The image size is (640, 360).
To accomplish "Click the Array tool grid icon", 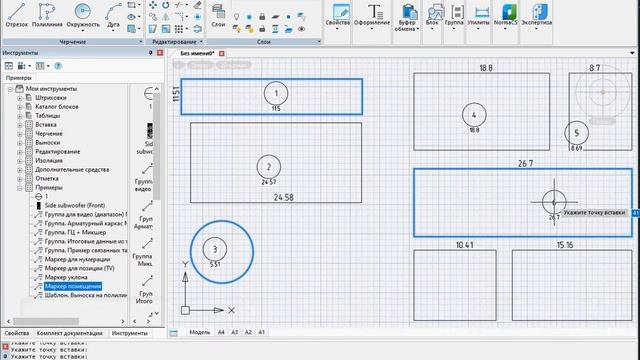I will (179, 29).
